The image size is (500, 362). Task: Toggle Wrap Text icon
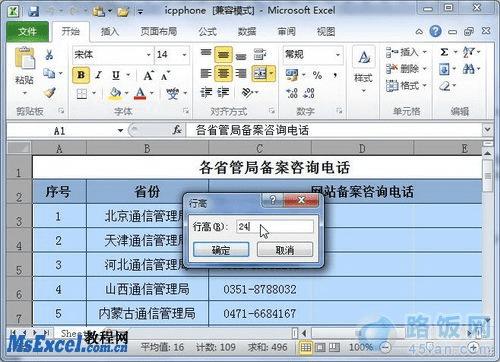(x=260, y=54)
